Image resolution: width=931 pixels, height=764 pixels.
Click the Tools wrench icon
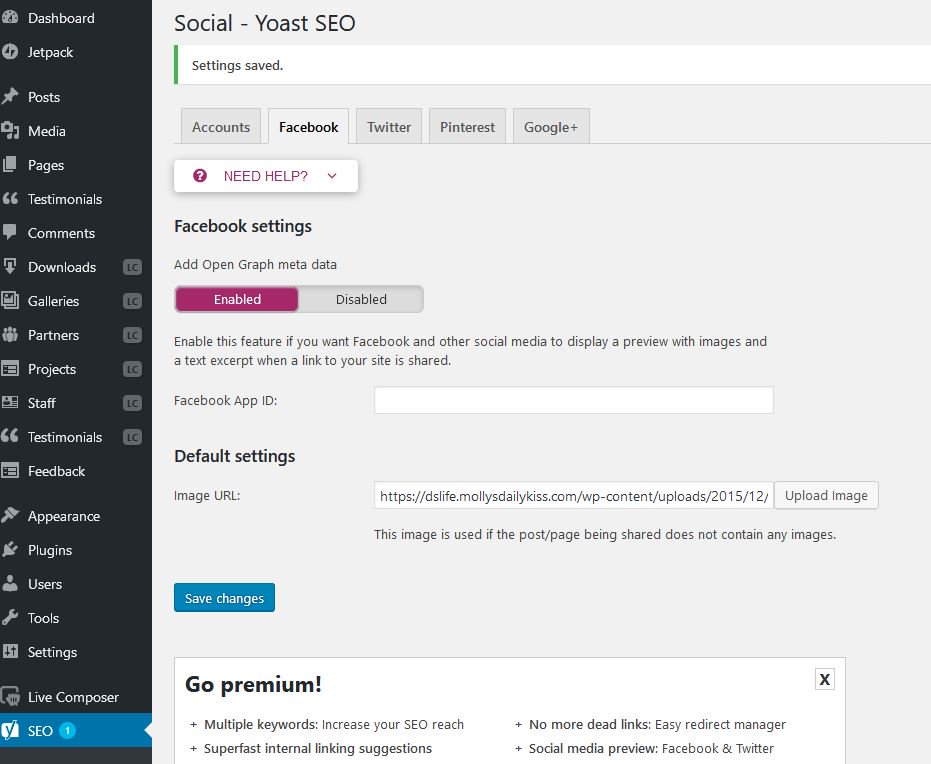coord(10,618)
